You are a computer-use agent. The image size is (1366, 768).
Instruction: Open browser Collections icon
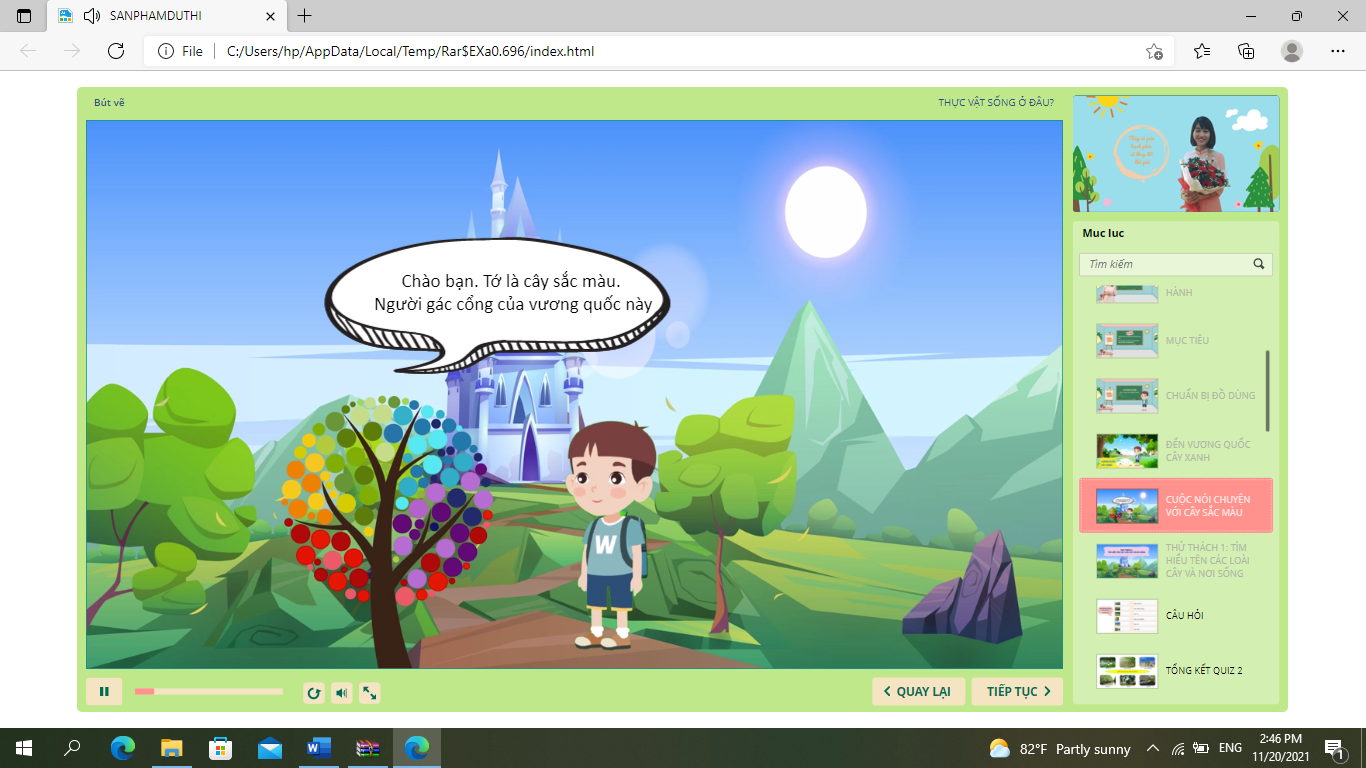click(x=1246, y=51)
